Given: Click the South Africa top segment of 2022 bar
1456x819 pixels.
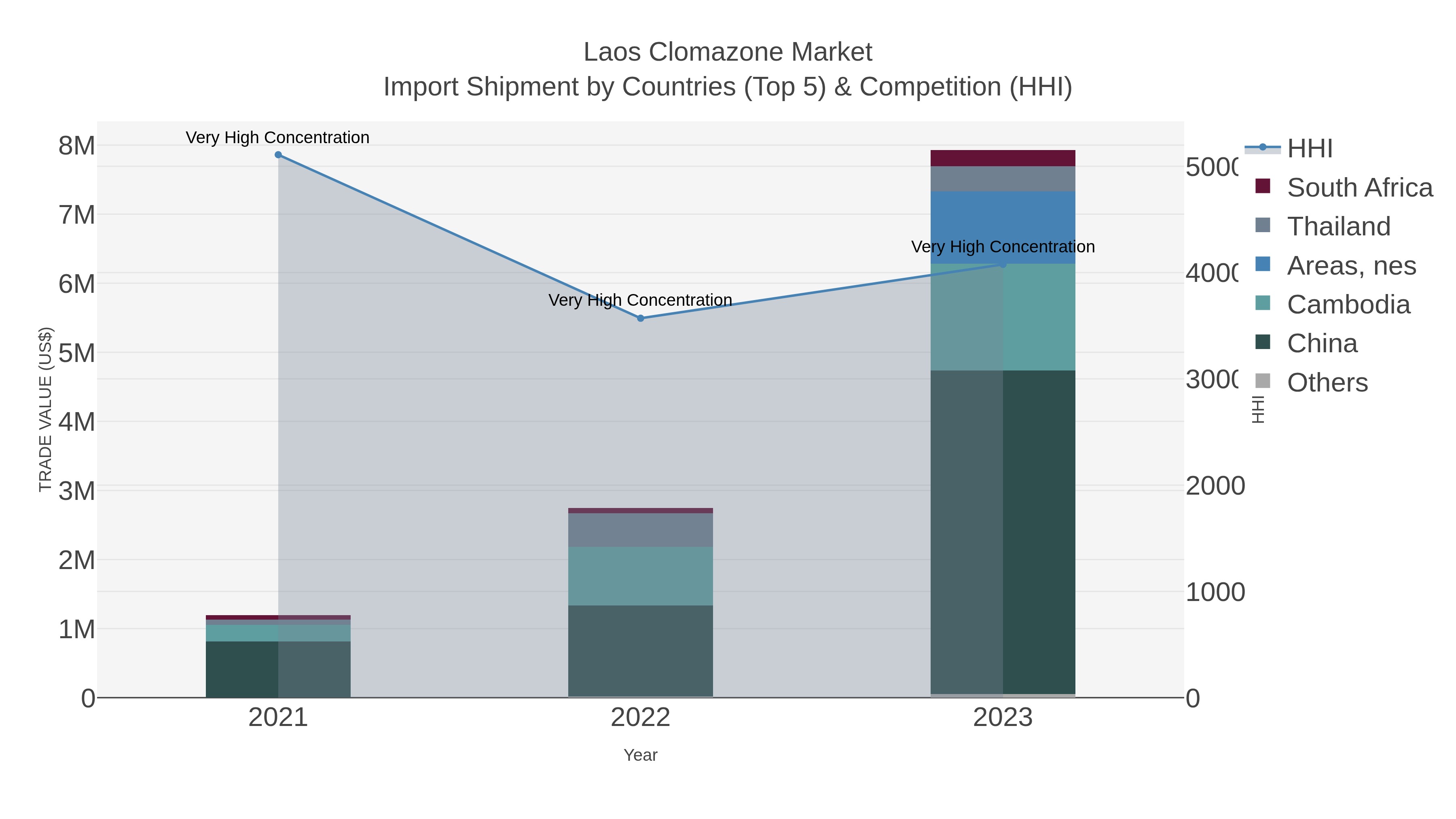Looking at the screenshot, I should click(640, 510).
